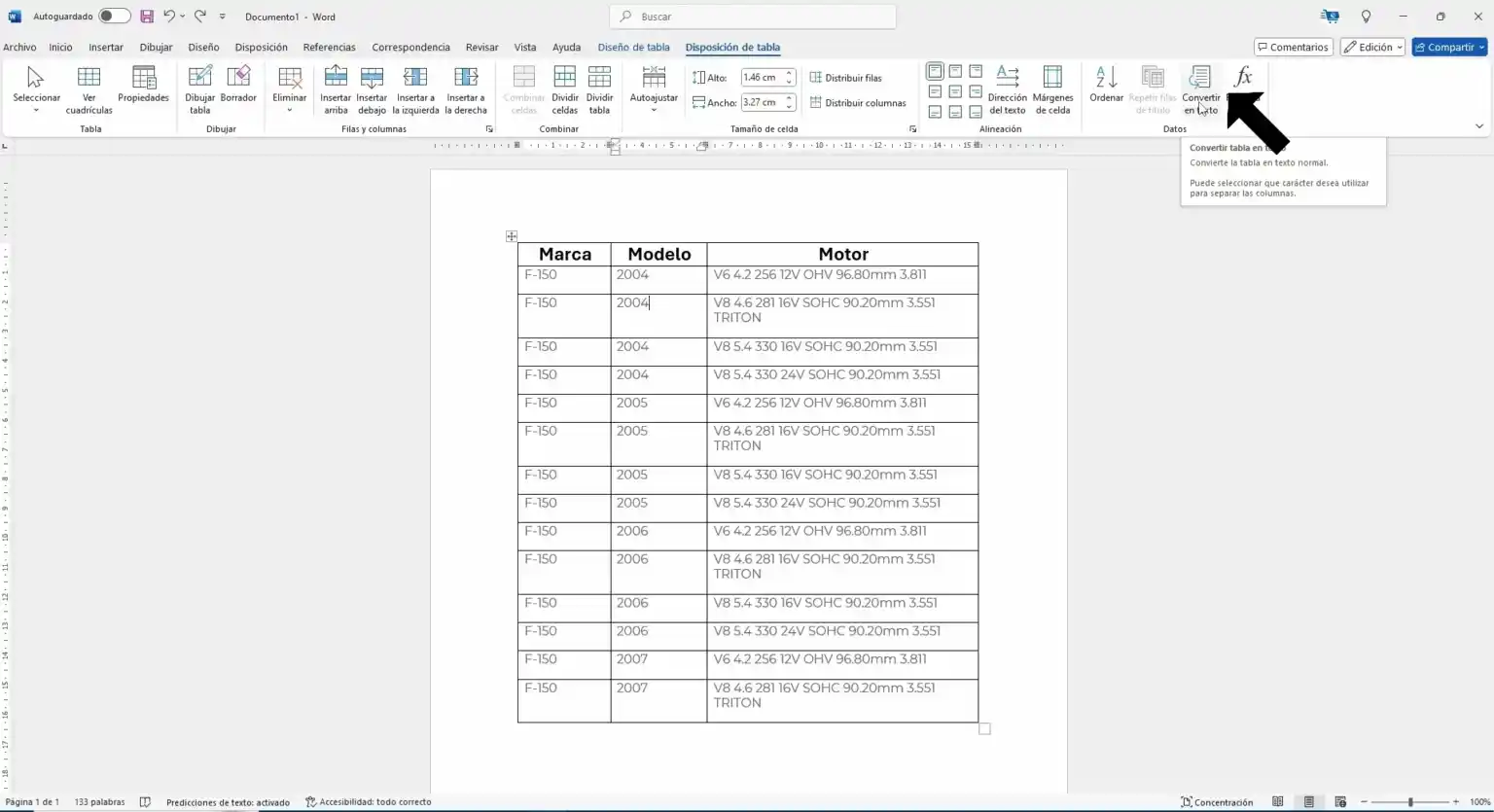Select the Borrador eraser tool

tap(238, 85)
